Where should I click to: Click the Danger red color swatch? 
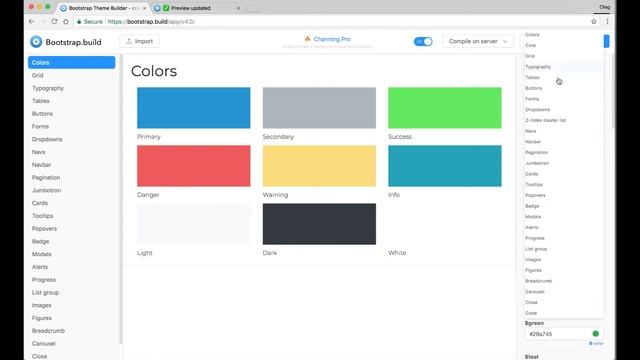(193, 166)
